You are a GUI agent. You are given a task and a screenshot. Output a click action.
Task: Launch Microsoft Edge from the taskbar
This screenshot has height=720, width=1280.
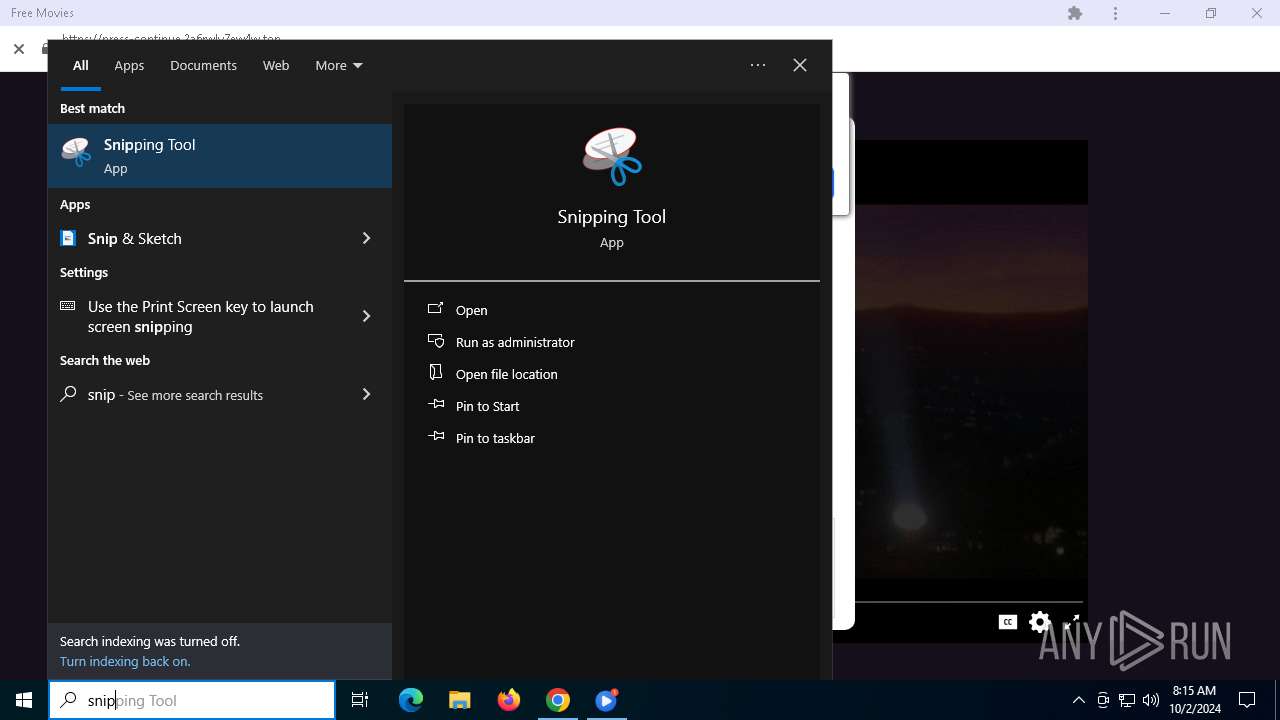tap(411, 700)
